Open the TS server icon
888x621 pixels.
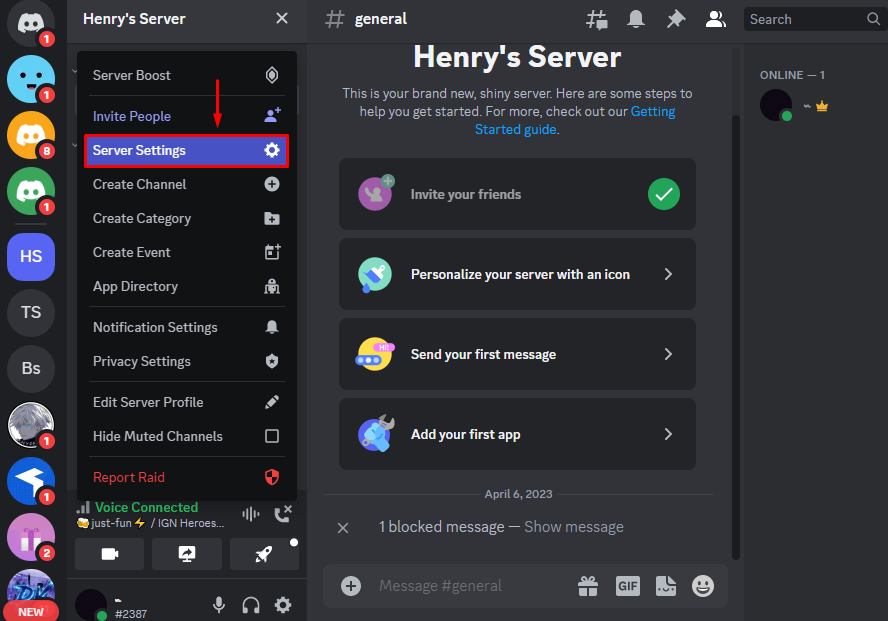[x=31, y=312]
